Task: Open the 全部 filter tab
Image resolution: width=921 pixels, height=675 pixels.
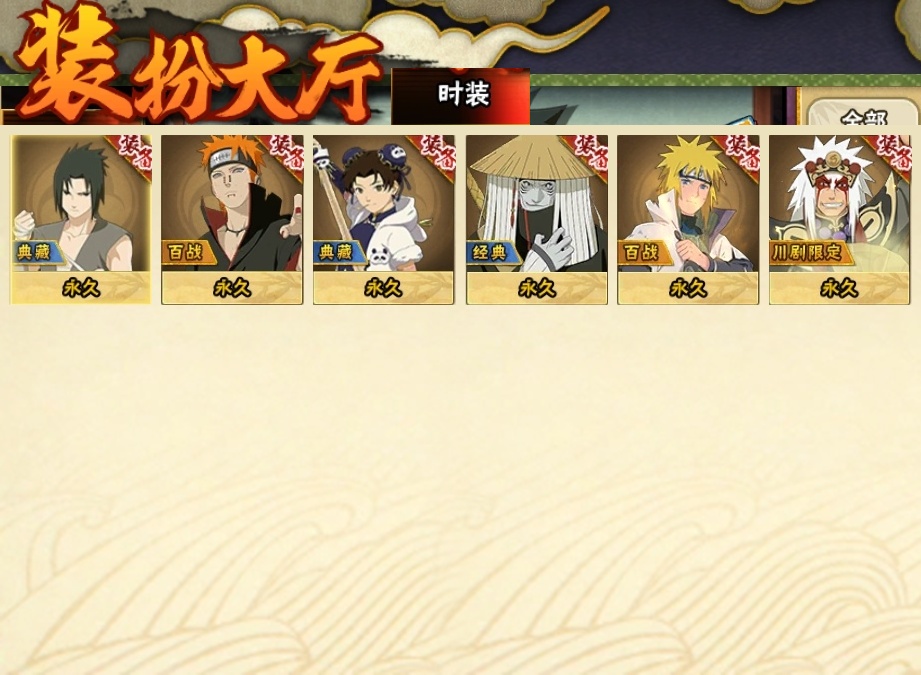Action: tap(862, 115)
